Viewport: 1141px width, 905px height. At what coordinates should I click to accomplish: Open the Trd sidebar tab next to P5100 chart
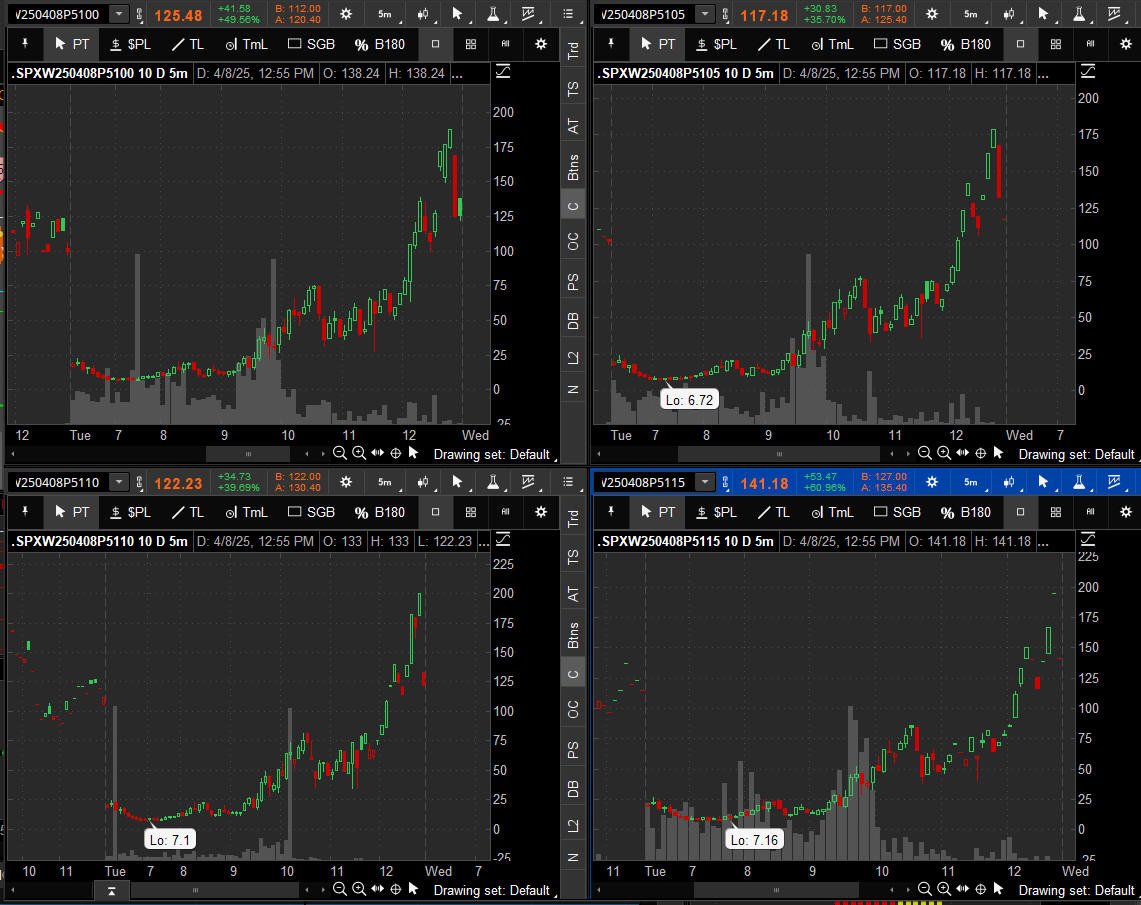[573, 51]
